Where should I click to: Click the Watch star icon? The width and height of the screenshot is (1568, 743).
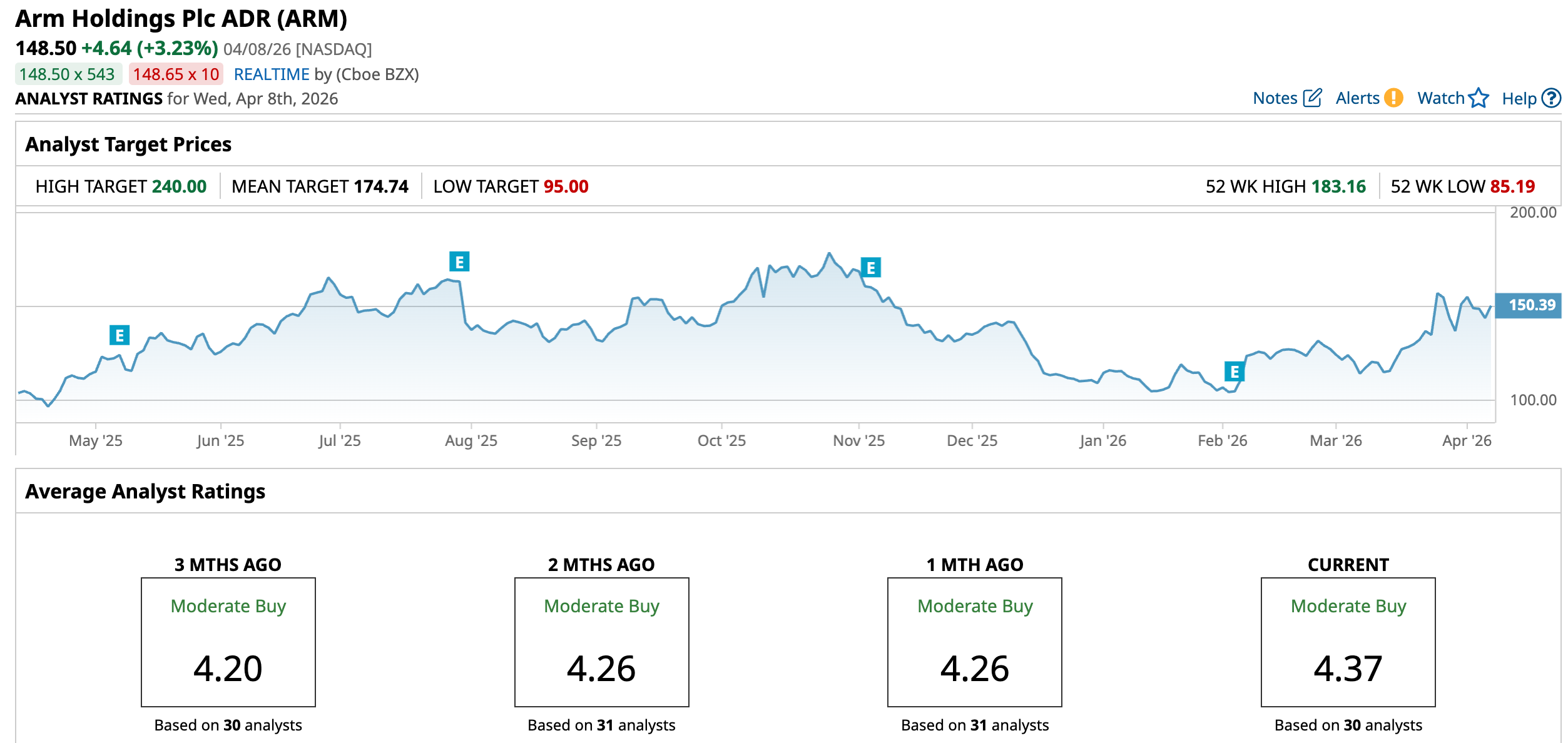point(1479,98)
